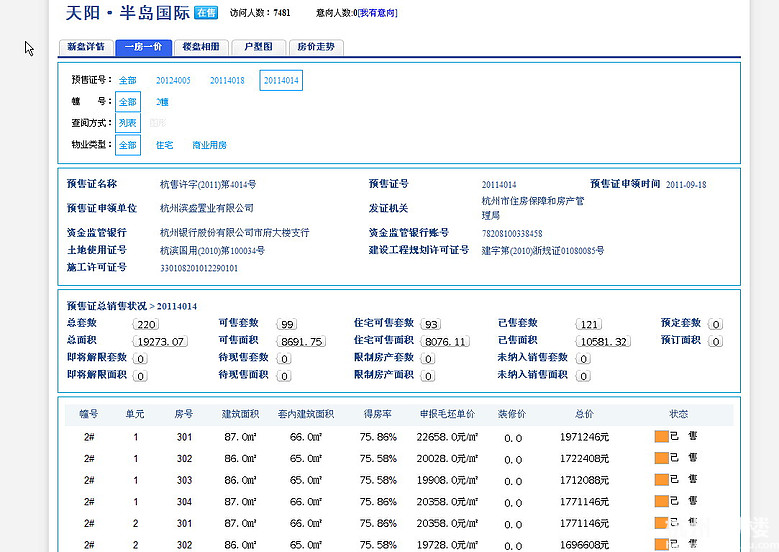Click total price 1696608元
The height and width of the screenshot is (552, 779).
(x=584, y=545)
